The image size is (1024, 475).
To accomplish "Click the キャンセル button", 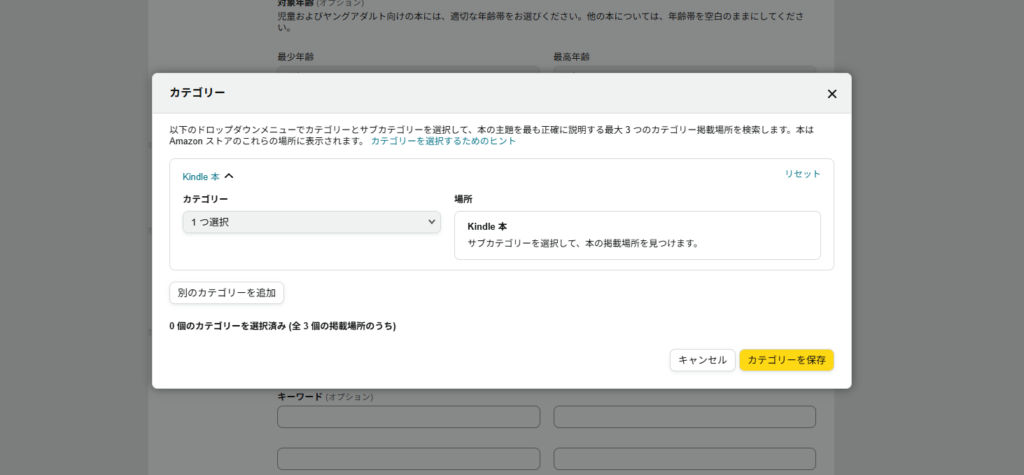I will (702, 360).
